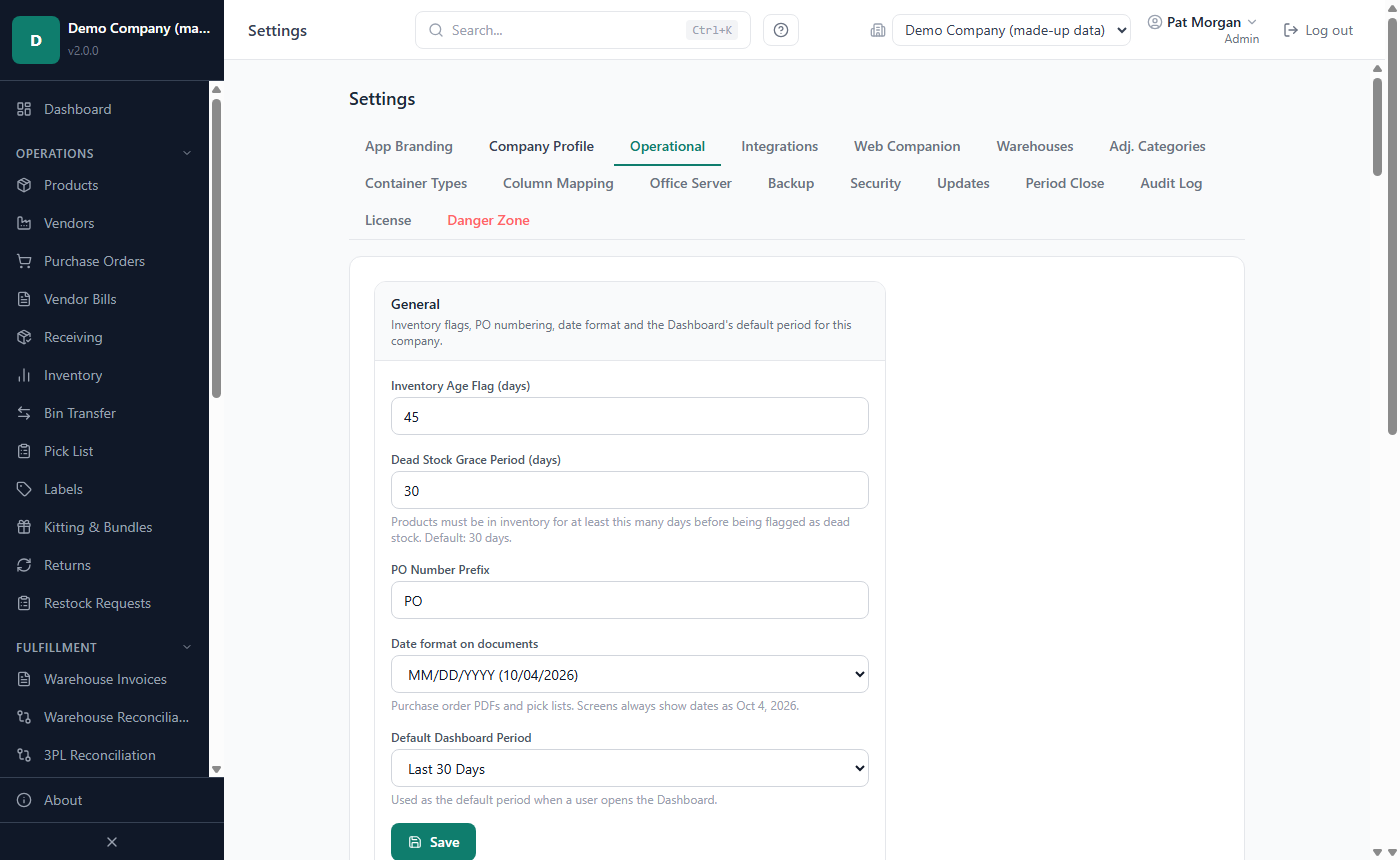Click the Kitting & Bundles gift icon
Image resolution: width=1400 pixels, height=860 pixels.
(24, 527)
